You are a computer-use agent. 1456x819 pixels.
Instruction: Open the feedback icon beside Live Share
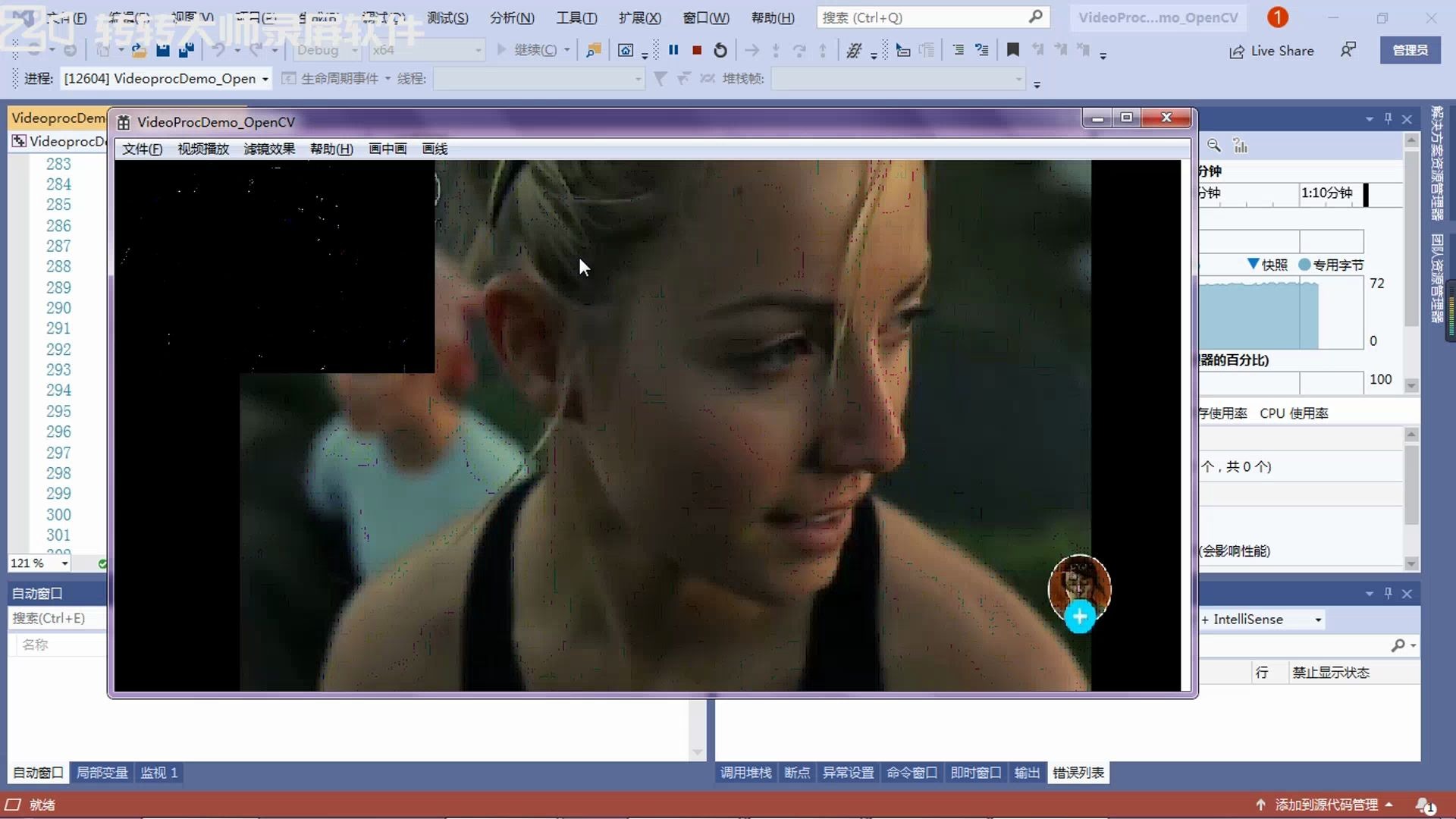coord(1348,50)
